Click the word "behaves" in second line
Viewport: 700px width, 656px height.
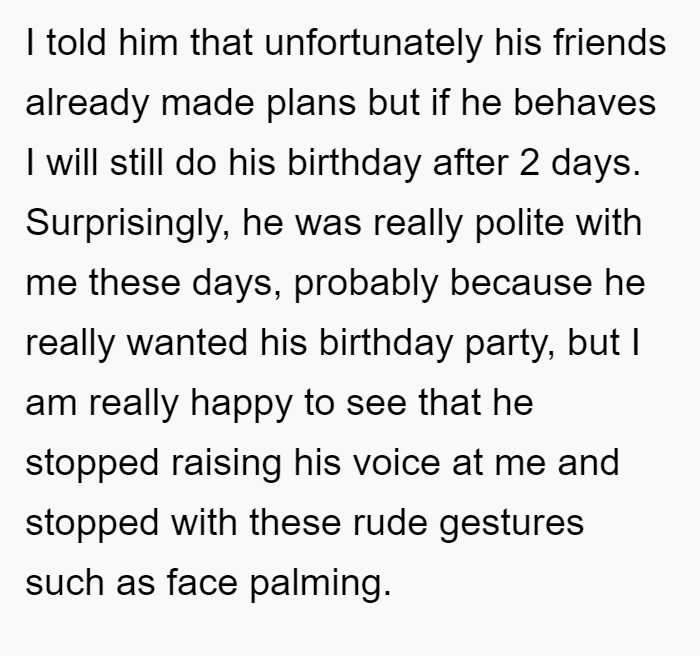585,102
